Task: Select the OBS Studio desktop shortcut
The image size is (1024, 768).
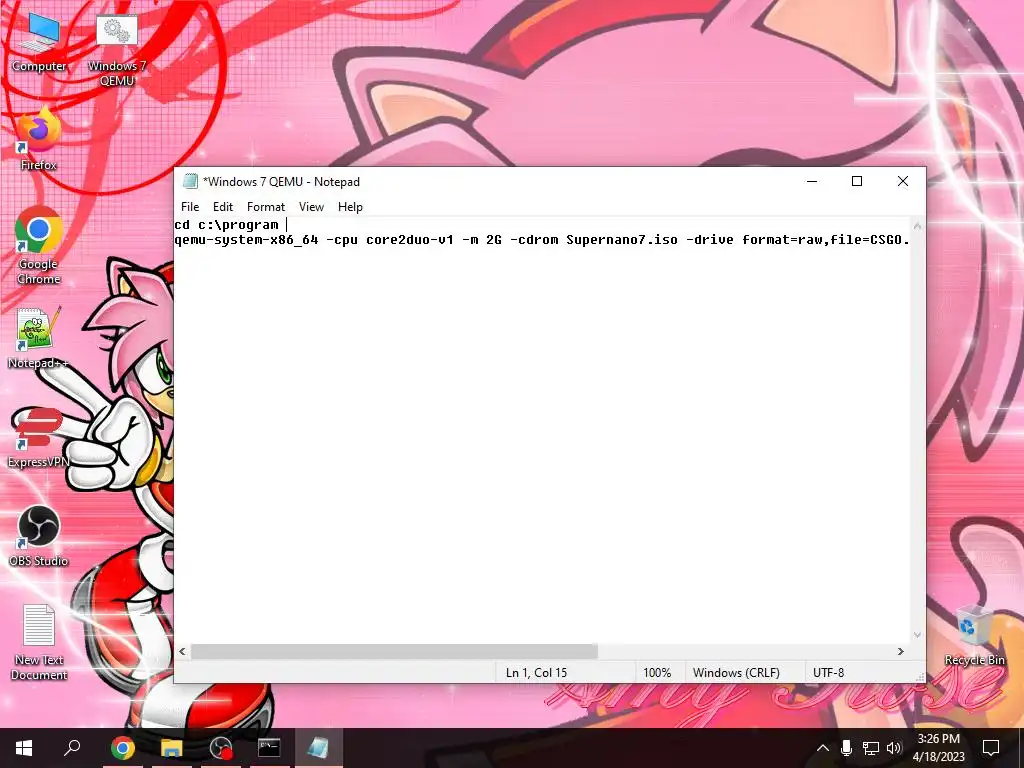Action: [x=39, y=537]
